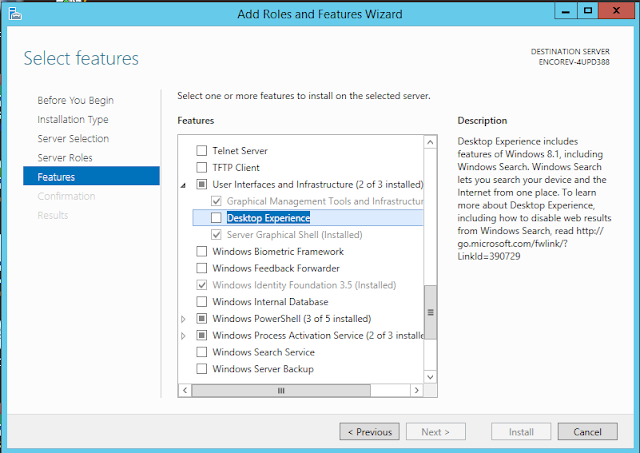640x453 pixels.
Task: Jump to the Before You Begin page
Action: (75, 100)
